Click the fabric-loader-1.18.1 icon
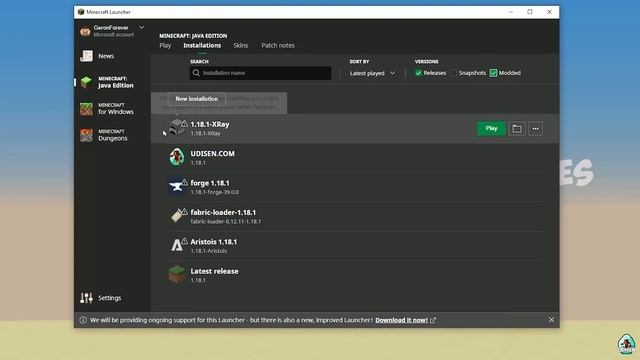This screenshot has width=640, height=360. [x=176, y=216]
